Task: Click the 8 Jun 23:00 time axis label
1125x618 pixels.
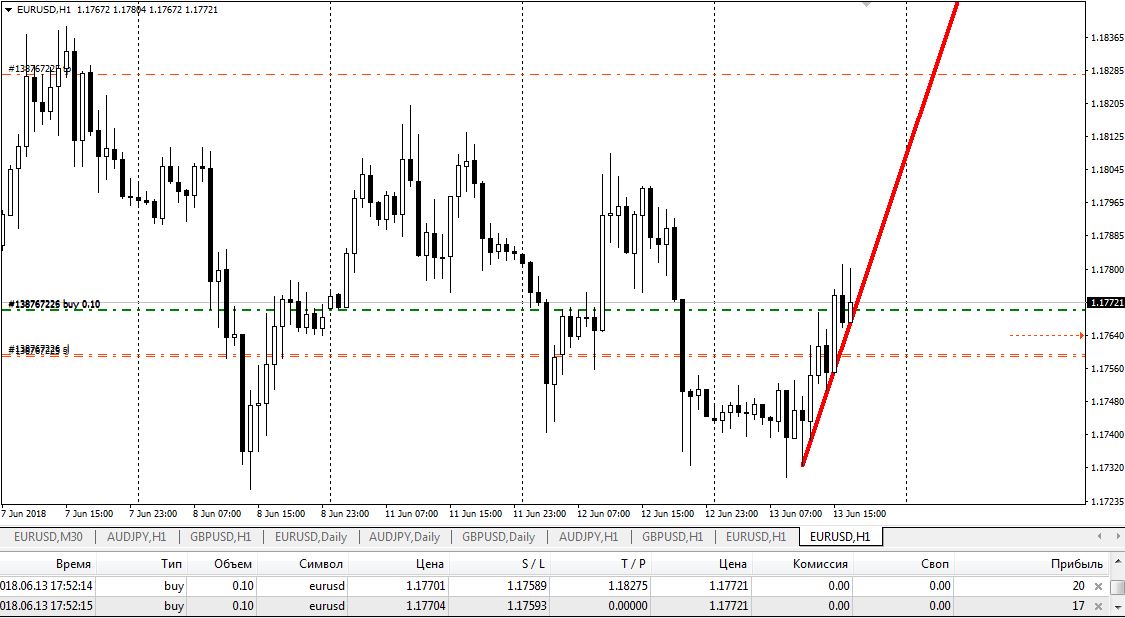Action: (343, 514)
